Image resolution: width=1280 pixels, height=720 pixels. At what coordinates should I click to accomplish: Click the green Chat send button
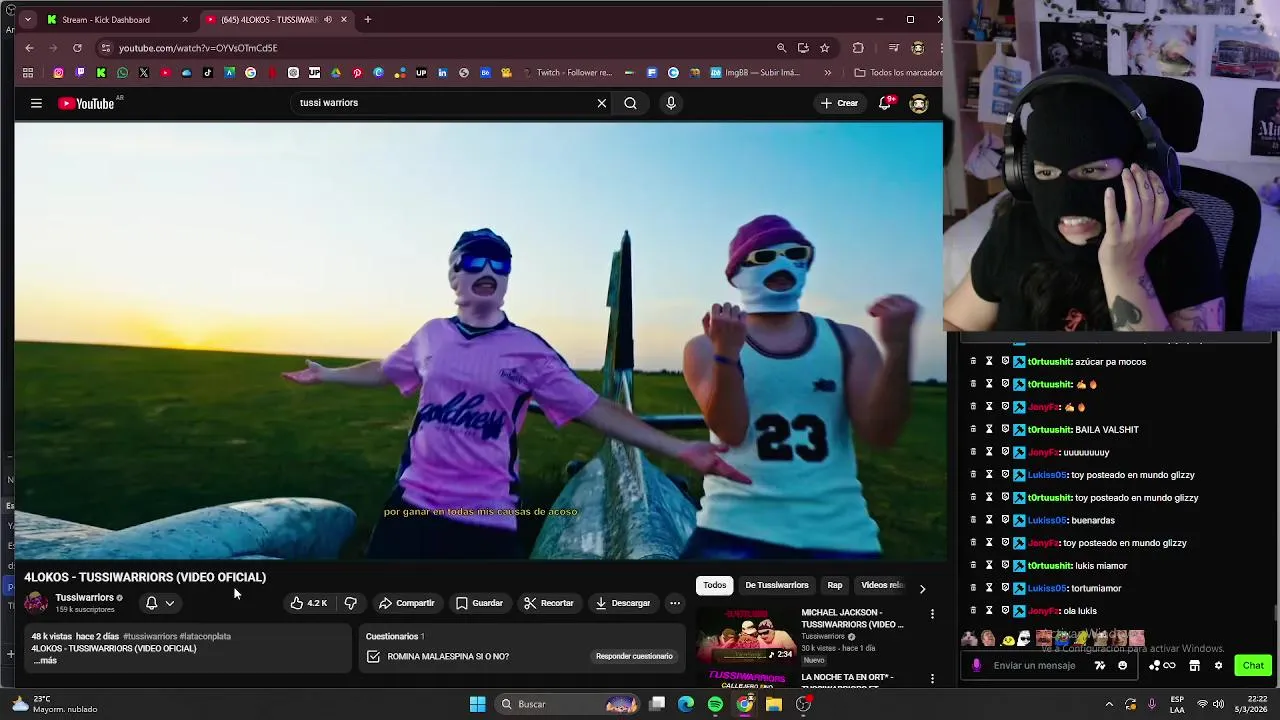coord(1253,665)
